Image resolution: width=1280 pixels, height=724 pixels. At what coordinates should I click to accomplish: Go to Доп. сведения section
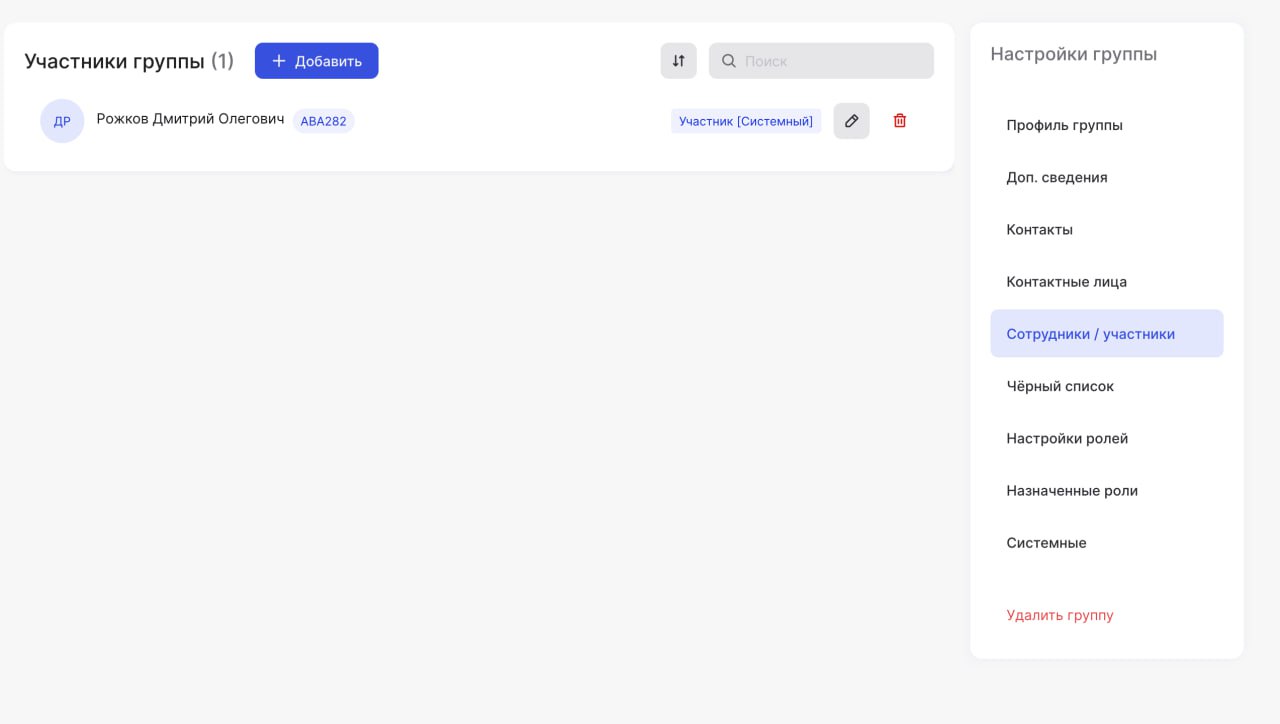click(1056, 177)
